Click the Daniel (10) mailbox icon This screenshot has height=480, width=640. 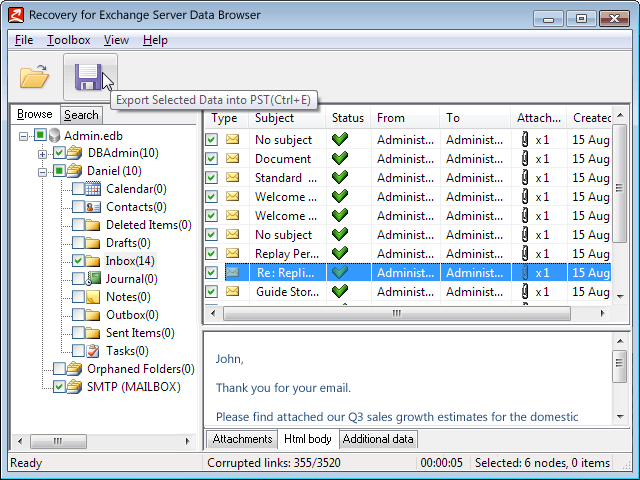point(74,171)
